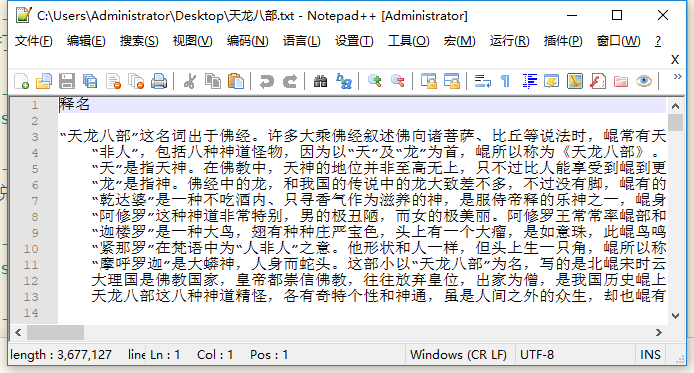The width and height of the screenshot is (694, 373).
Task: Open the 插件(P) menu
Action: click(x=563, y=41)
